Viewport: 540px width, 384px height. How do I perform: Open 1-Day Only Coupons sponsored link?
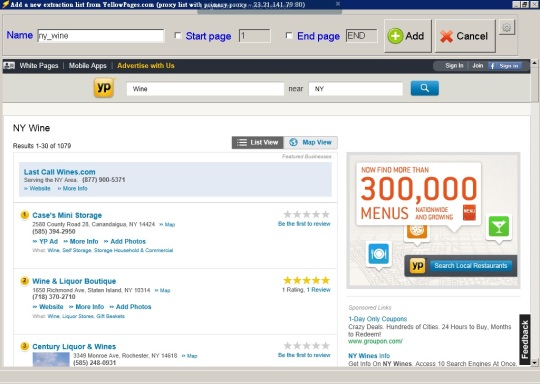coord(377,319)
